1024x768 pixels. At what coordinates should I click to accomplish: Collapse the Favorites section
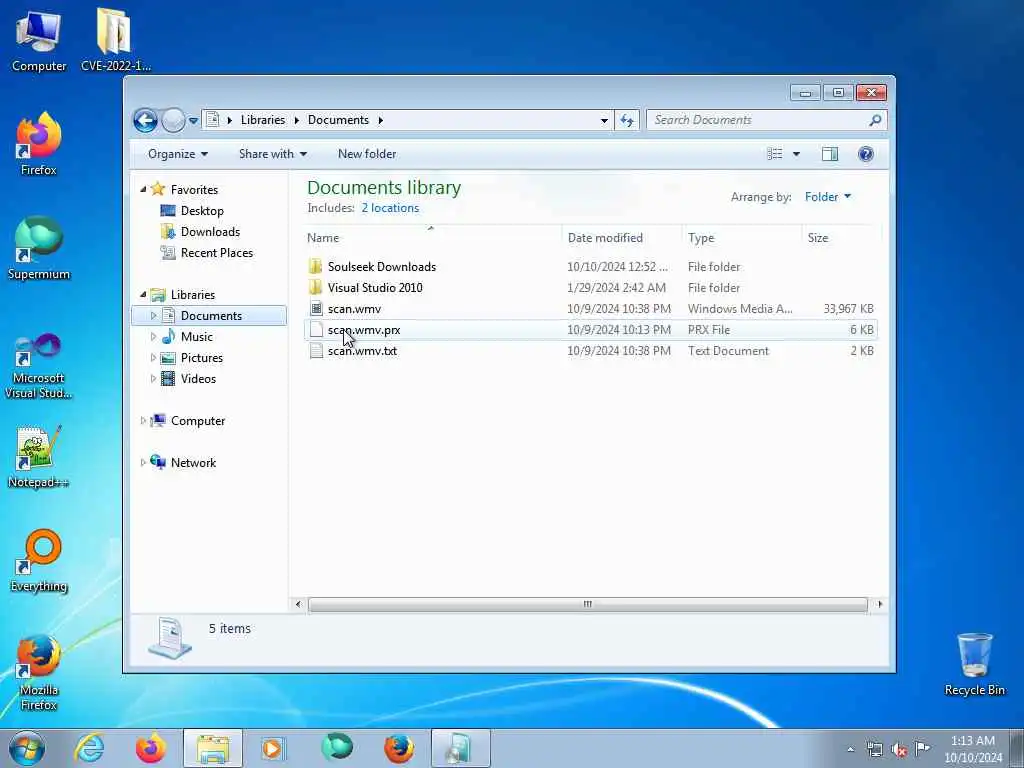pyautogui.click(x=143, y=189)
